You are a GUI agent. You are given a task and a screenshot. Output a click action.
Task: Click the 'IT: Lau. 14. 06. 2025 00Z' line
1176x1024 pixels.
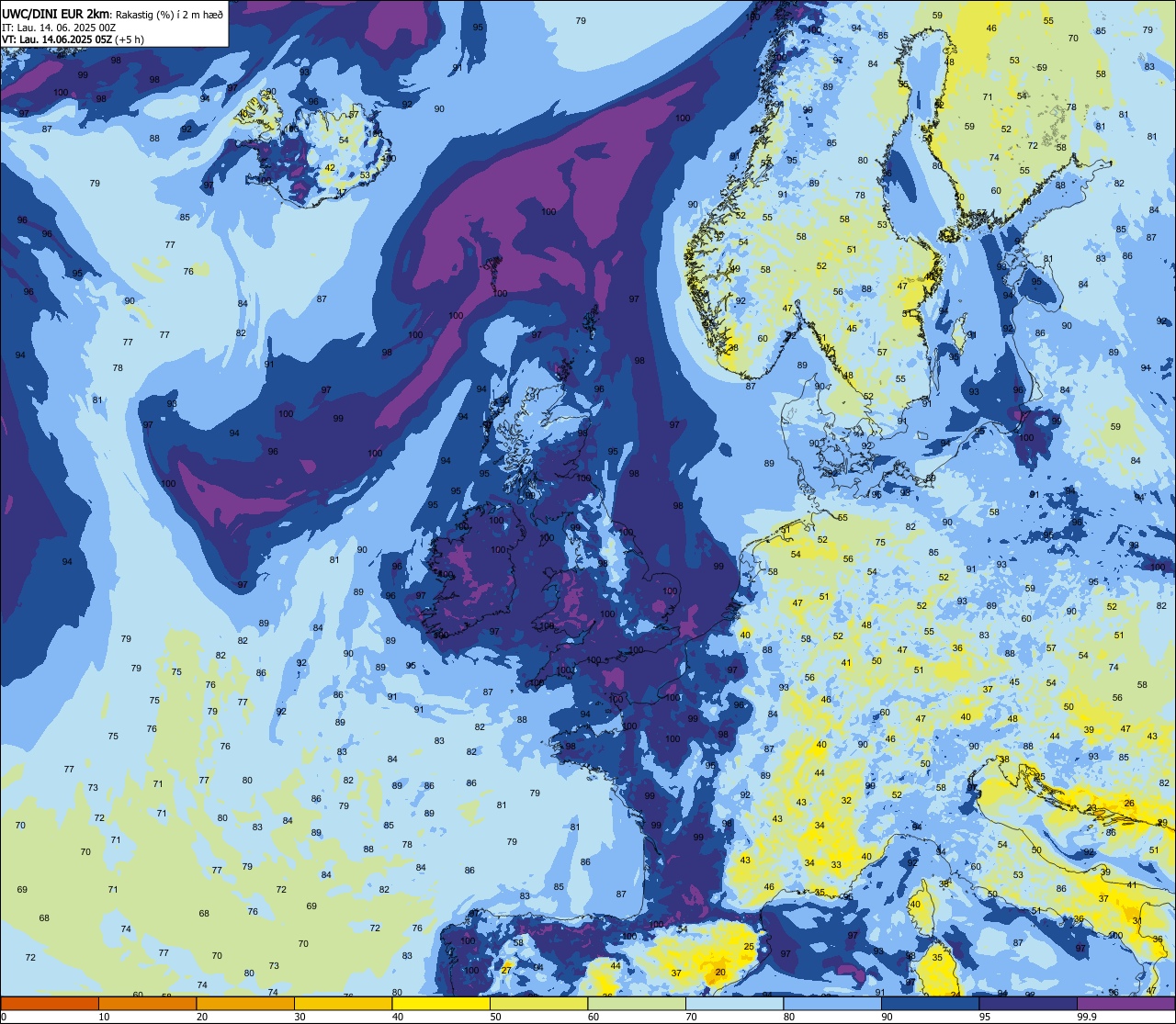click(x=59, y=27)
